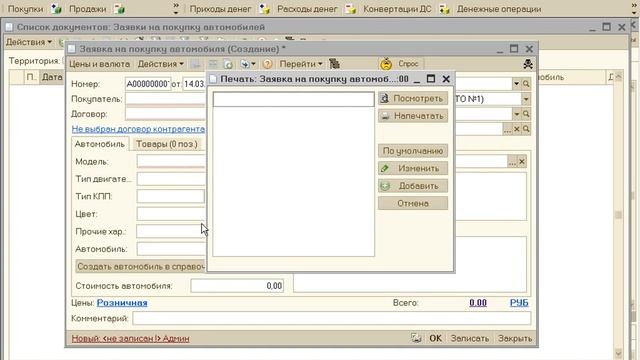Click the Создать автомобиль в справочнике button
The width and height of the screenshot is (640, 360).
pos(141,267)
